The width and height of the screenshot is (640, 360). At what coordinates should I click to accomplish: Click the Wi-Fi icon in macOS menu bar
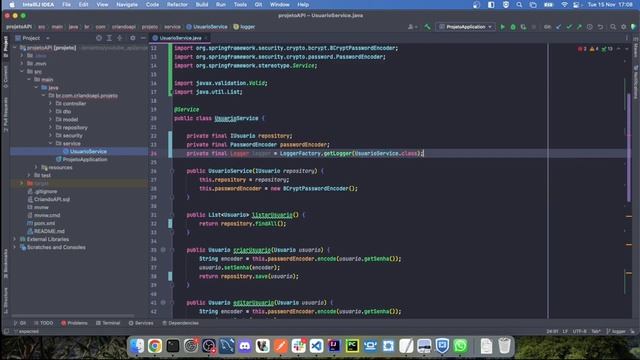coord(564,4)
